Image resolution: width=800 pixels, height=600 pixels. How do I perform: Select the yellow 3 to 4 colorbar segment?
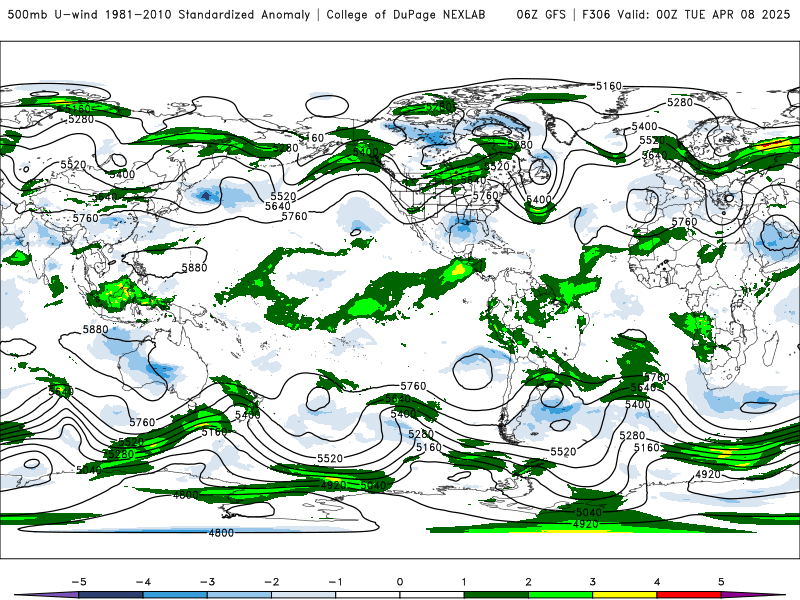[x=625, y=595]
